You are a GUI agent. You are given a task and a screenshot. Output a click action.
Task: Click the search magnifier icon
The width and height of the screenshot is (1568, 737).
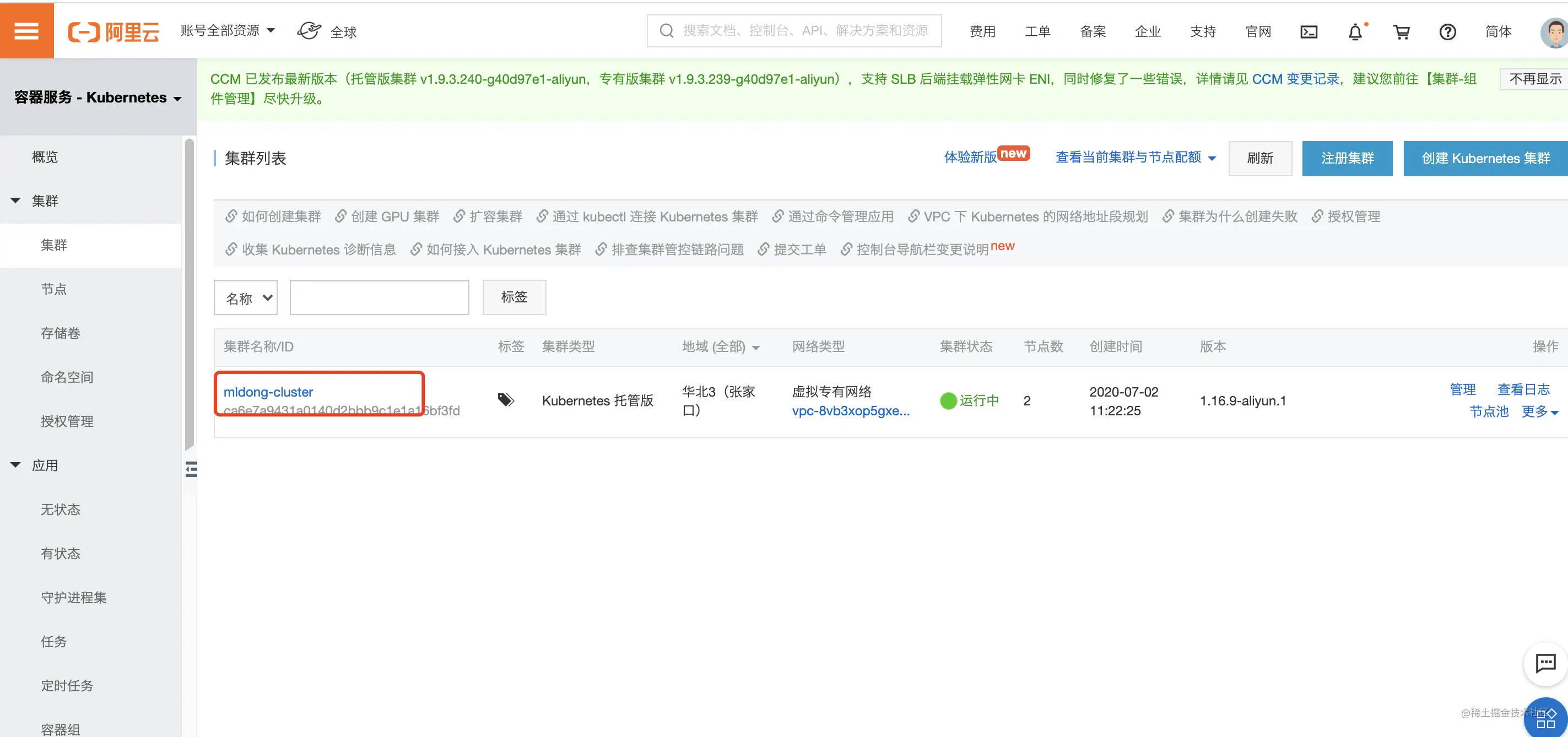[667, 30]
